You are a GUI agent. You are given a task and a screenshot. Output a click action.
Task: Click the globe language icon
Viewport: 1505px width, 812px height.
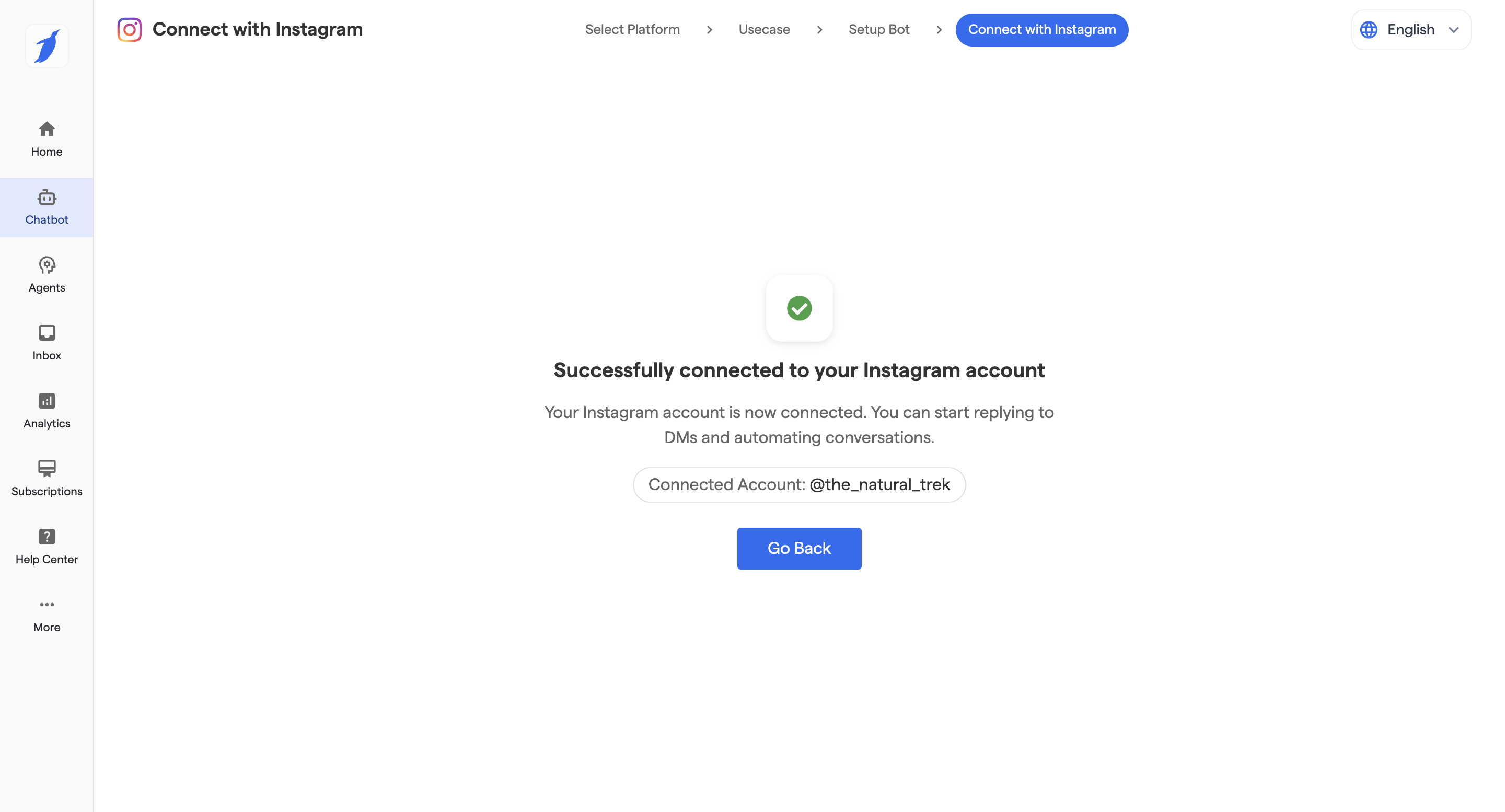coord(1369,30)
